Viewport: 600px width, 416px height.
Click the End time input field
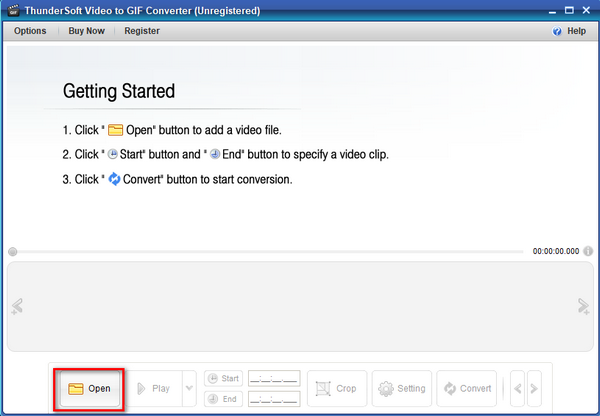coord(273,399)
